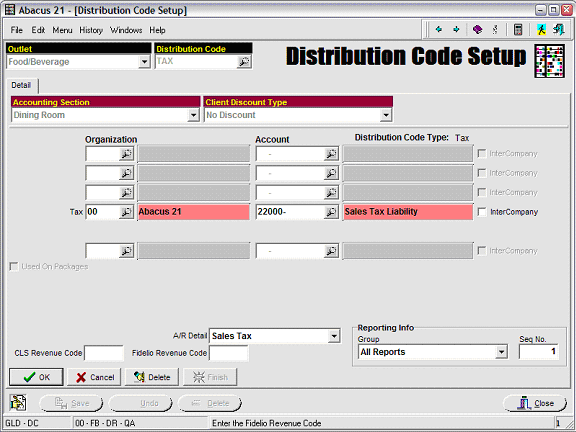Image resolution: width=576 pixels, height=432 pixels.
Task: Click the right arrow navigation toolbar icon
Action: click(x=456, y=29)
